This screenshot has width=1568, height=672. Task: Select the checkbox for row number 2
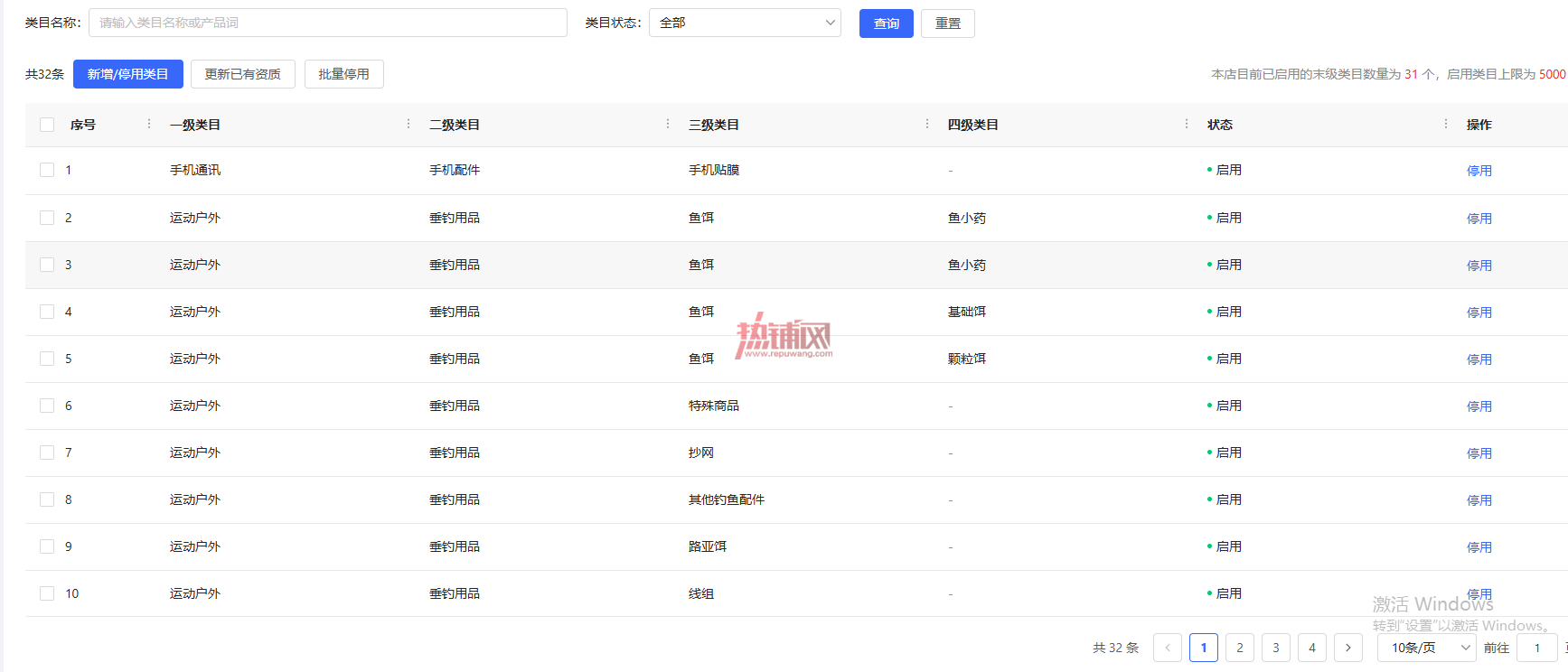(x=47, y=218)
